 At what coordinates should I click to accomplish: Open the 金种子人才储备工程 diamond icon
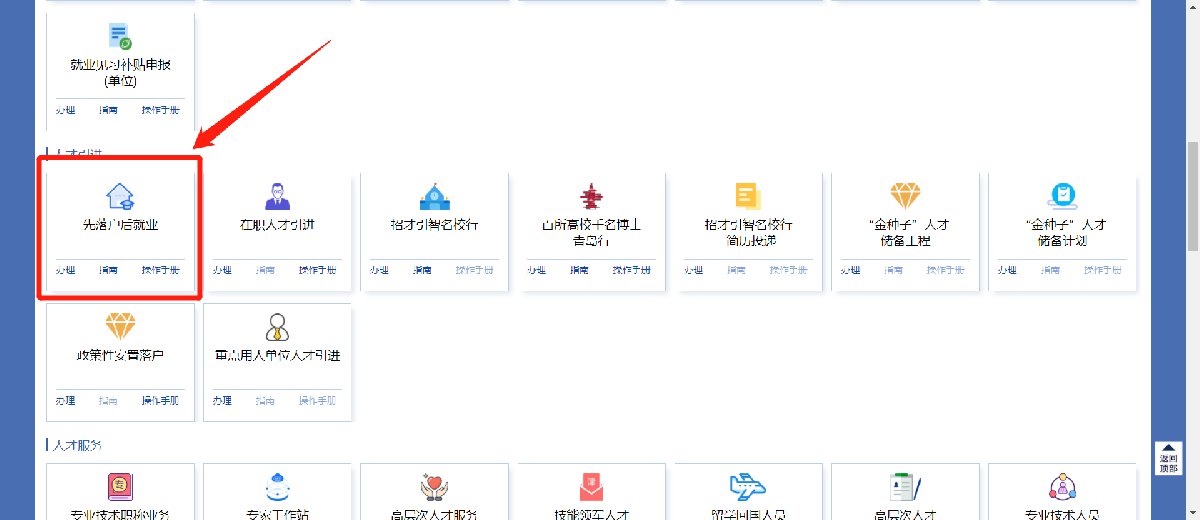(904, 195)
